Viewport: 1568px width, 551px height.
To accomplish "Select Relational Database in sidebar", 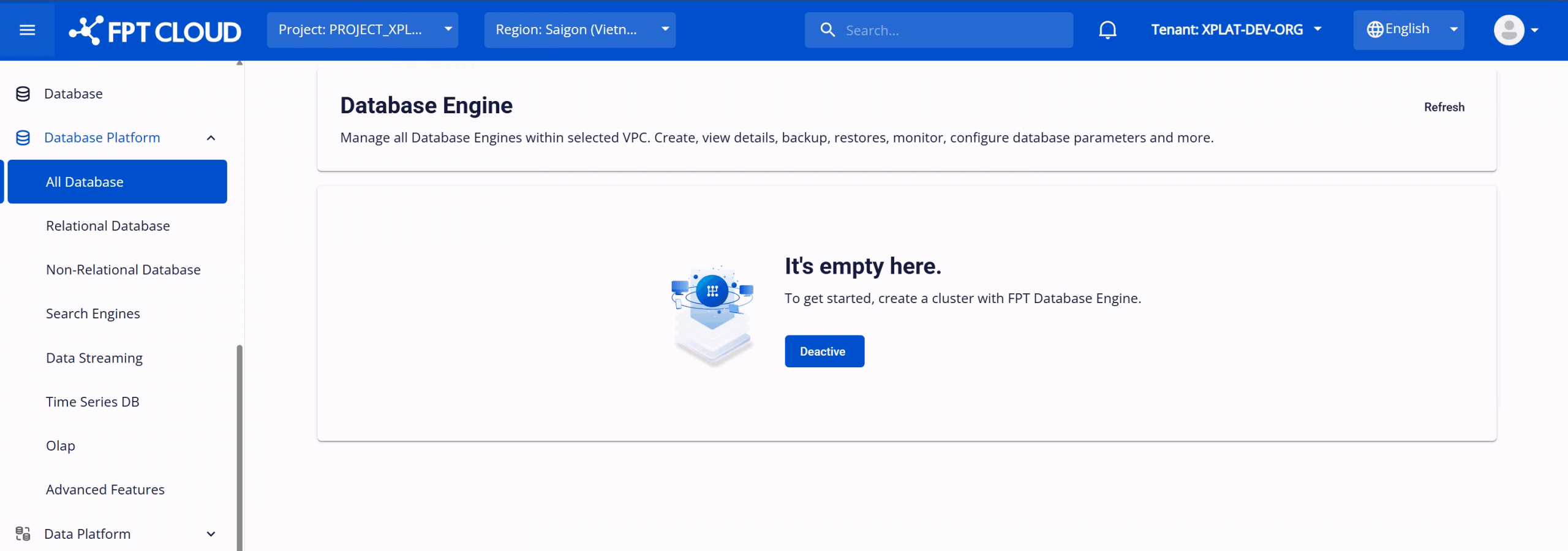I will (x=108, y=226).
